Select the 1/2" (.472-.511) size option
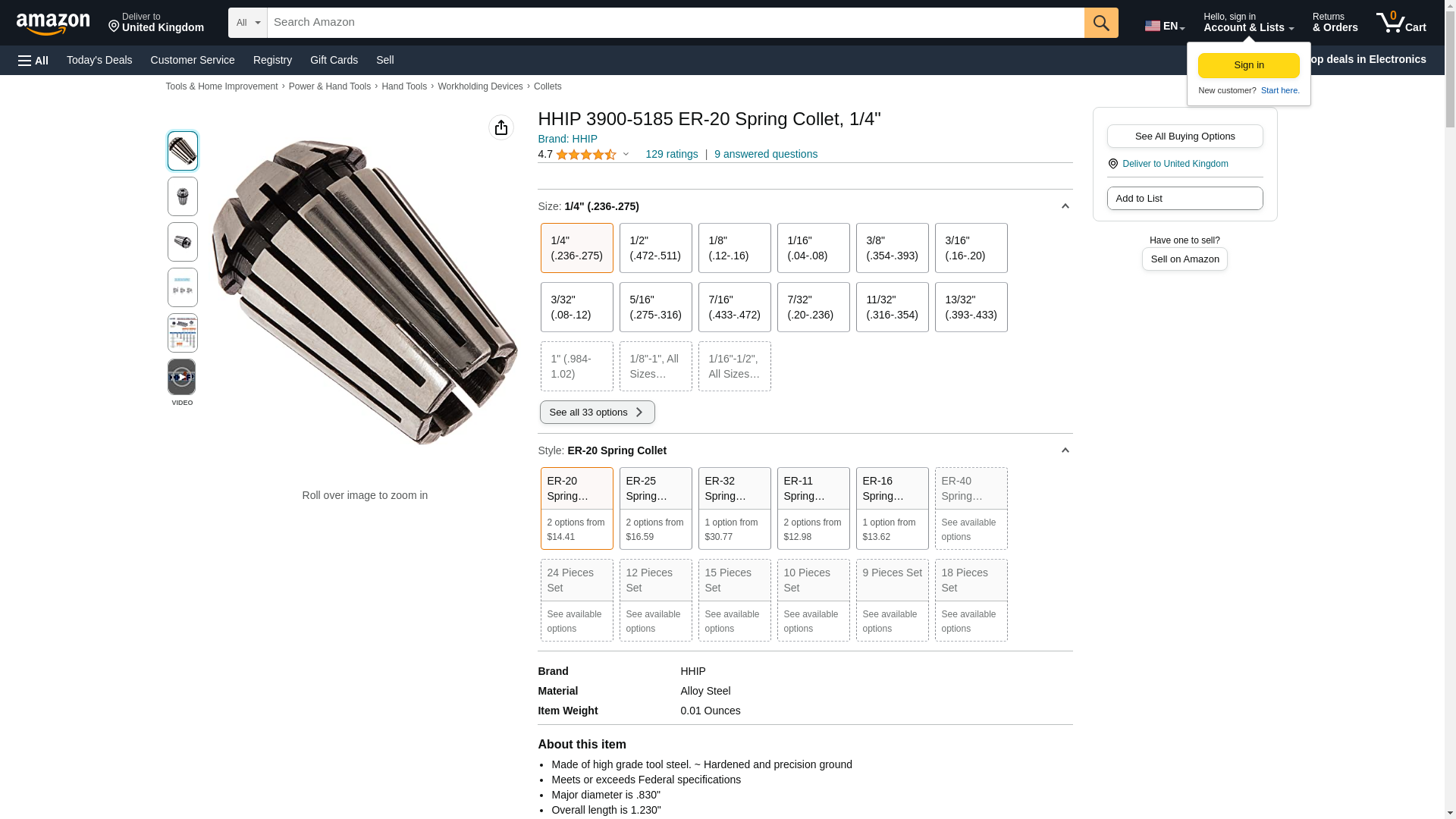Image resolution: width=1456 pixels, height=819 pixels. pyautogui.click(x=655, y=248)
